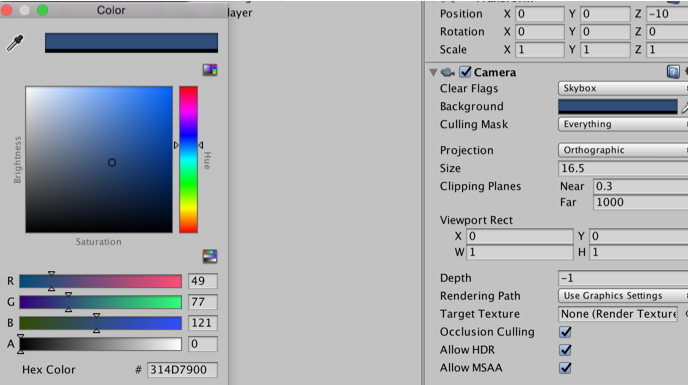Click the camera component icon
The width and height of the screenshot is (688, 385).
point(448,72)
